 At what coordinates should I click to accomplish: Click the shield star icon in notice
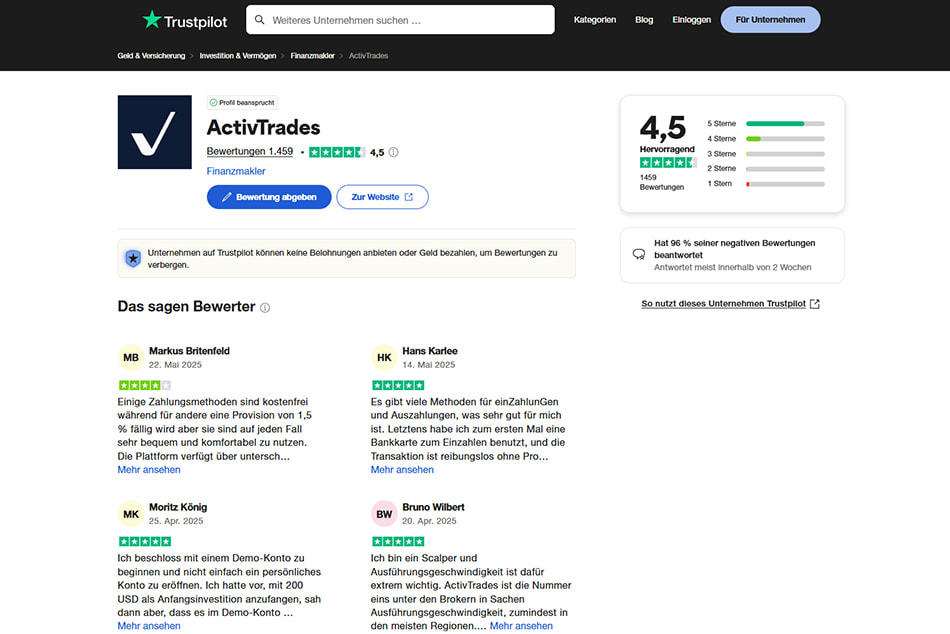click(133, 259)
